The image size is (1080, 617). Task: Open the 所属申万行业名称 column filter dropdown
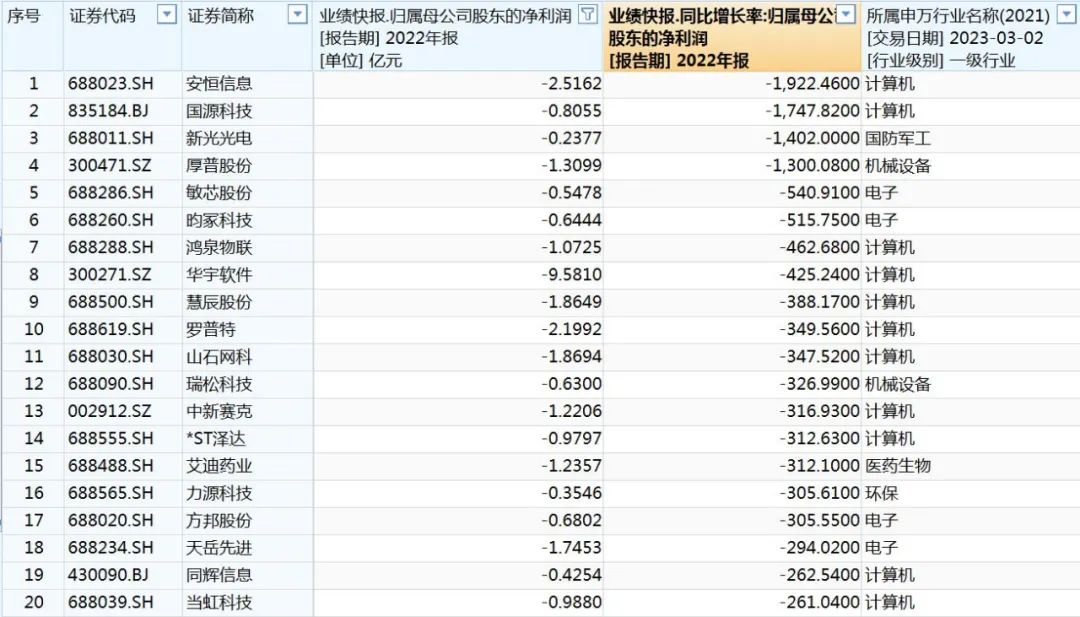click(x=1066, y=16)
